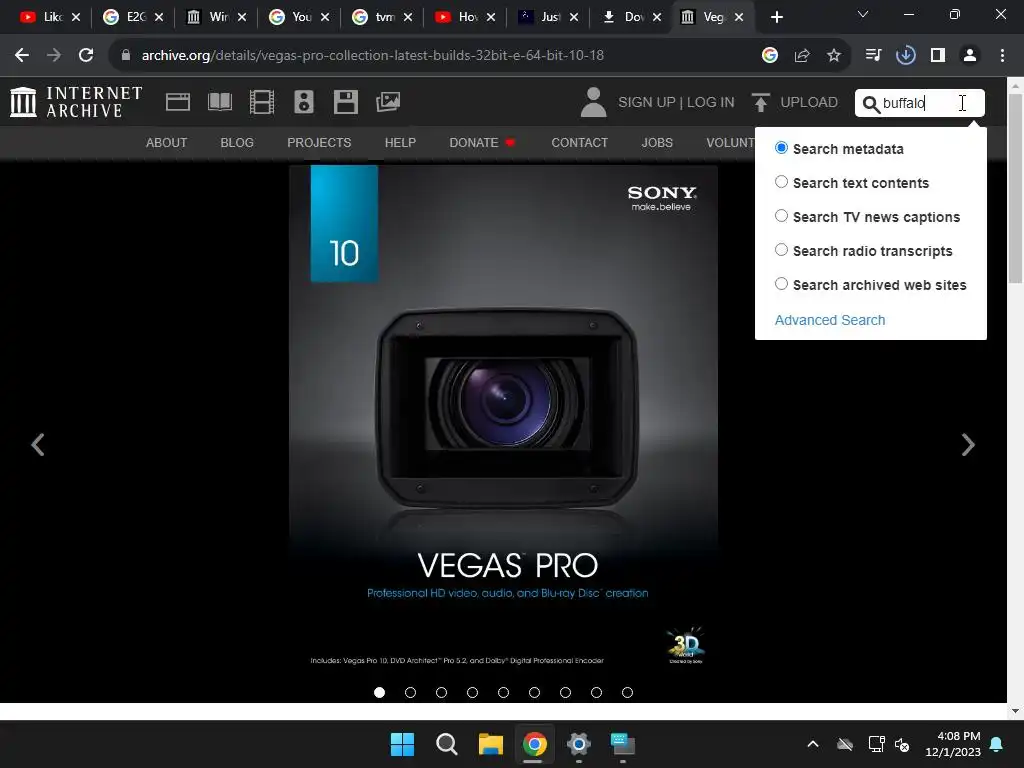Open the Texts book icon
Screen dimensions: 1024x768
(x=219, y=102)
